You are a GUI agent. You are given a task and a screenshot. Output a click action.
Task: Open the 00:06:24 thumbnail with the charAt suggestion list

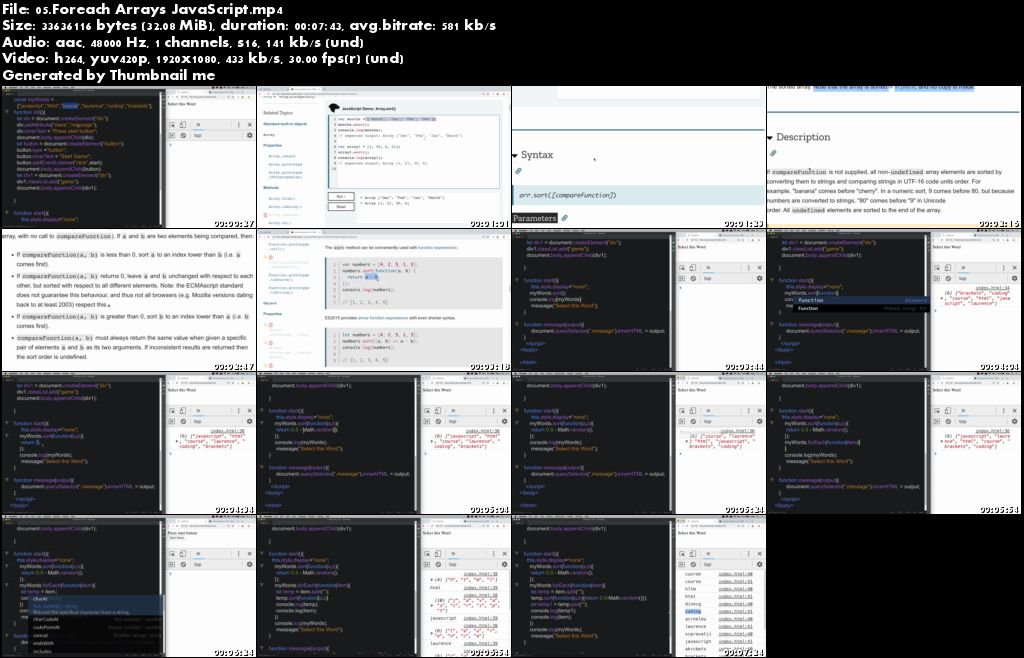tap(128, 586)
